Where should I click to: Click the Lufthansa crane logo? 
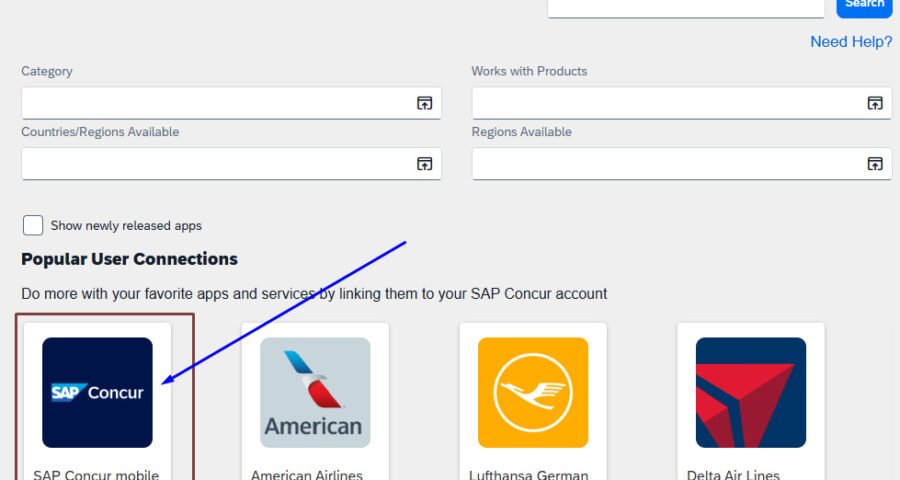pyautogui.click(x=533, y=393)
